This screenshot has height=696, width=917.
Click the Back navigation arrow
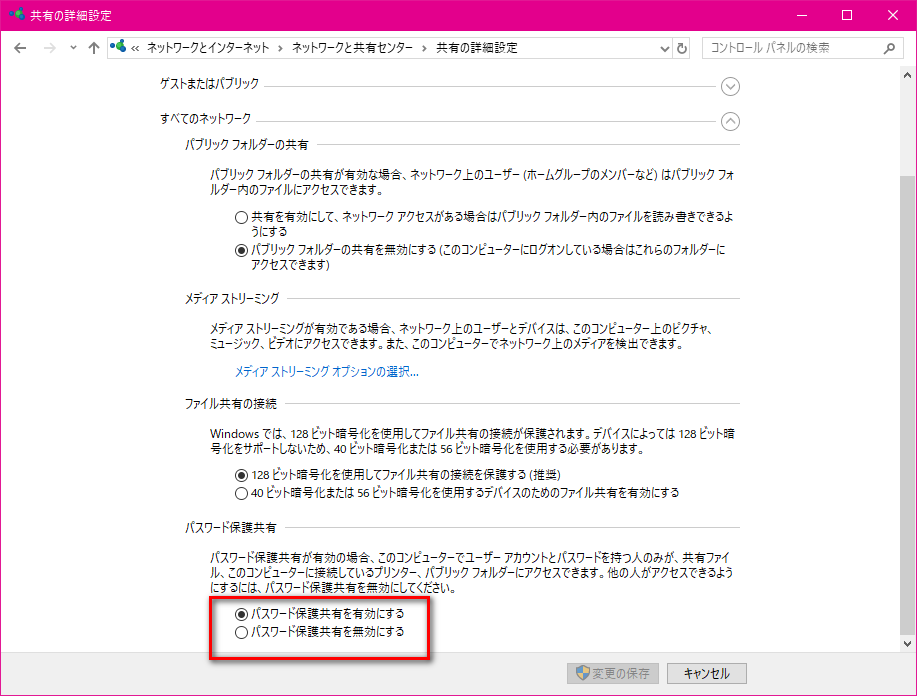20,48
